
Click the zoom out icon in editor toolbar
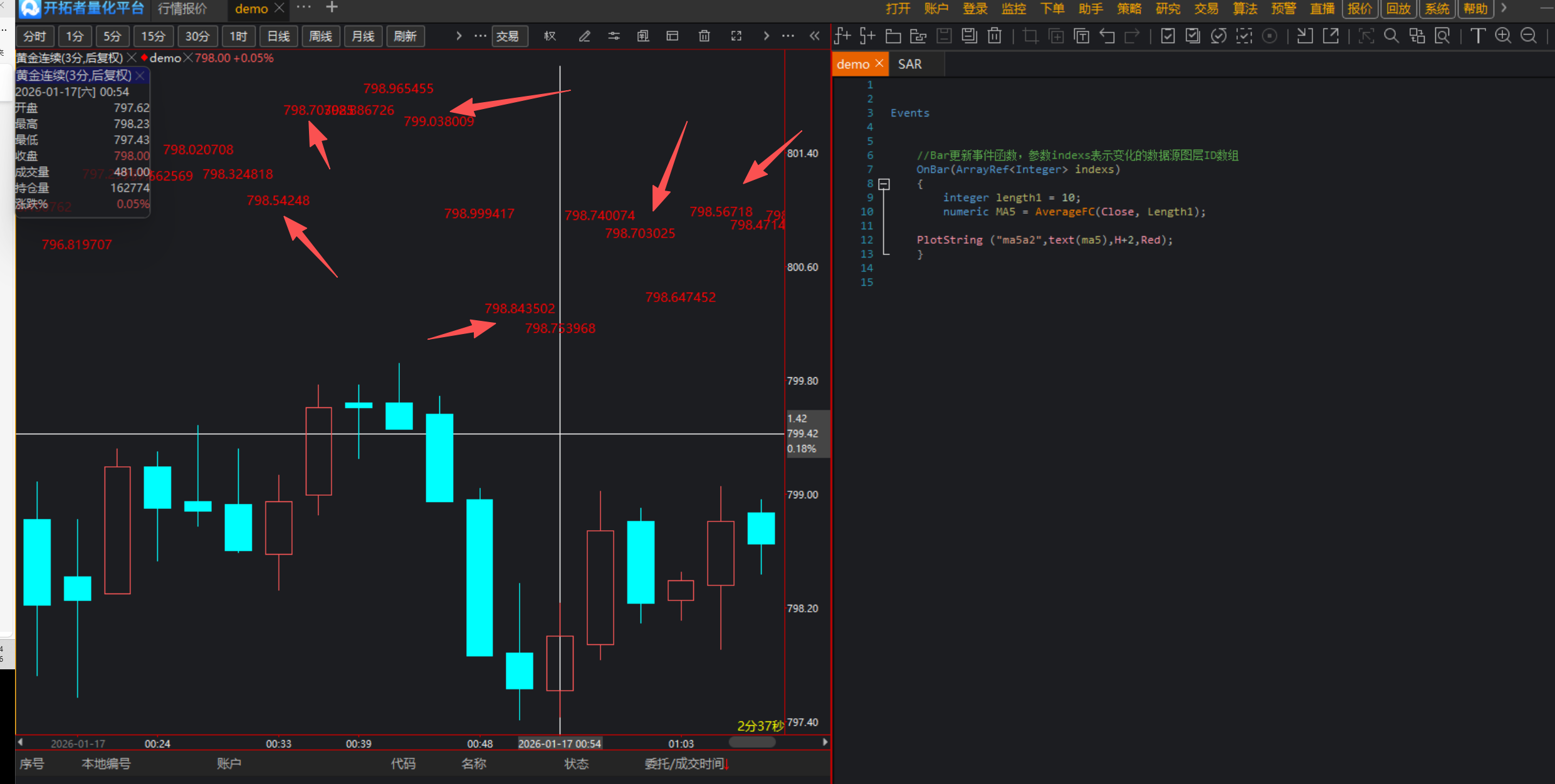[x=1528, y=36]
